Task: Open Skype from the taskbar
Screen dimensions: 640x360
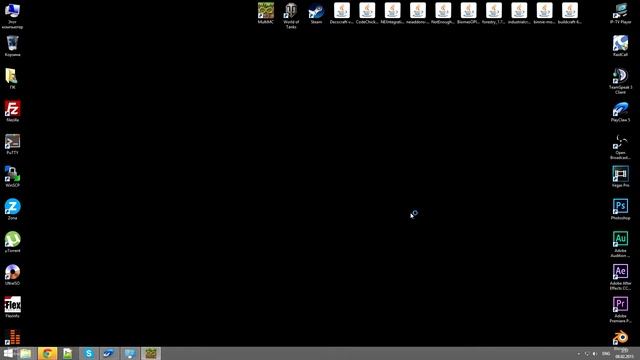Action: click(89, 353)
